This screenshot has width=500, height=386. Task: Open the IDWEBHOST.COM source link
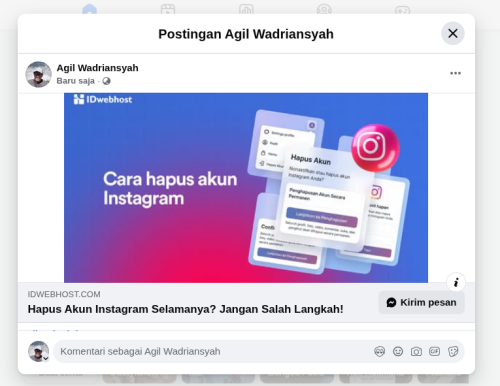pos(64,294)
